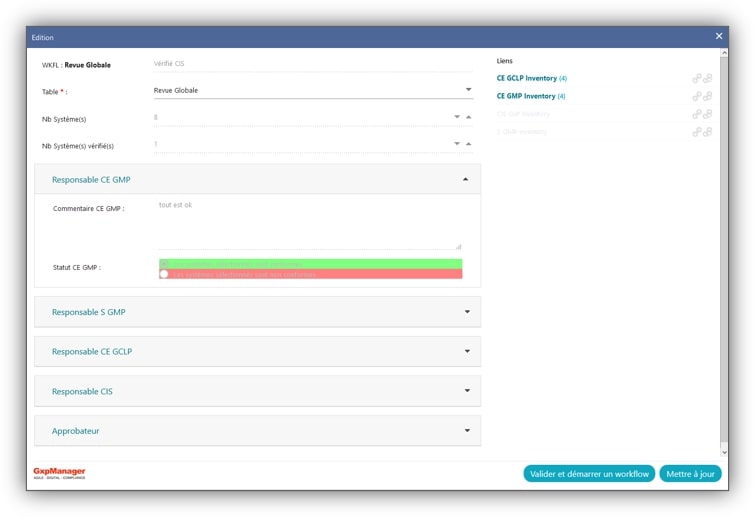
Task: Open the CE GMP Inventory link
Action: (525, 96)
